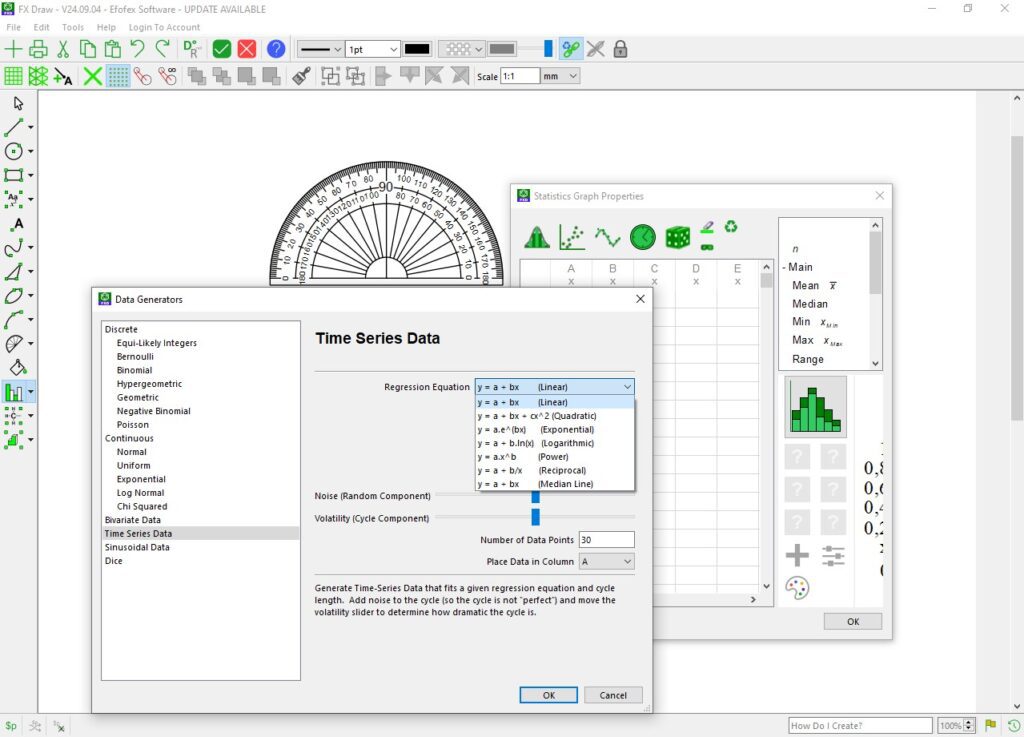The image size is (1024, 737).
Task: Toggle the snap-to-grid dotted button
Action: pyautogui.click(x=118, y=75)
